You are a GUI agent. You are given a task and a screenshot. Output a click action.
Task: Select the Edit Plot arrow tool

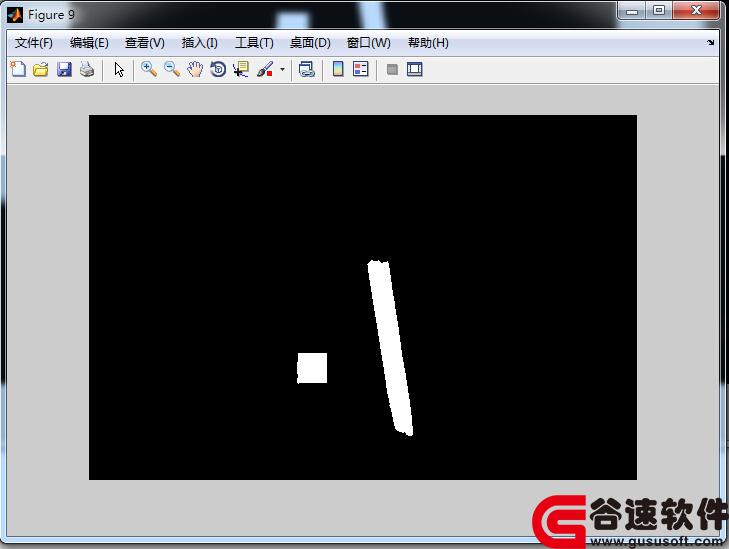tap(119, 69)
